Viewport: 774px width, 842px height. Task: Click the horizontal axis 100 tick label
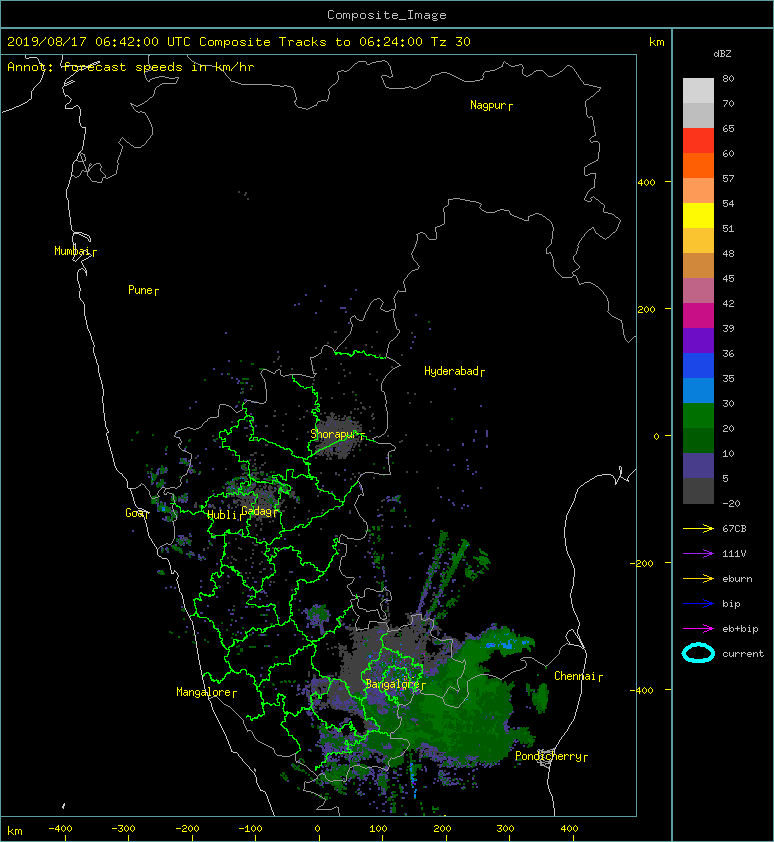[x=378, y=829]
